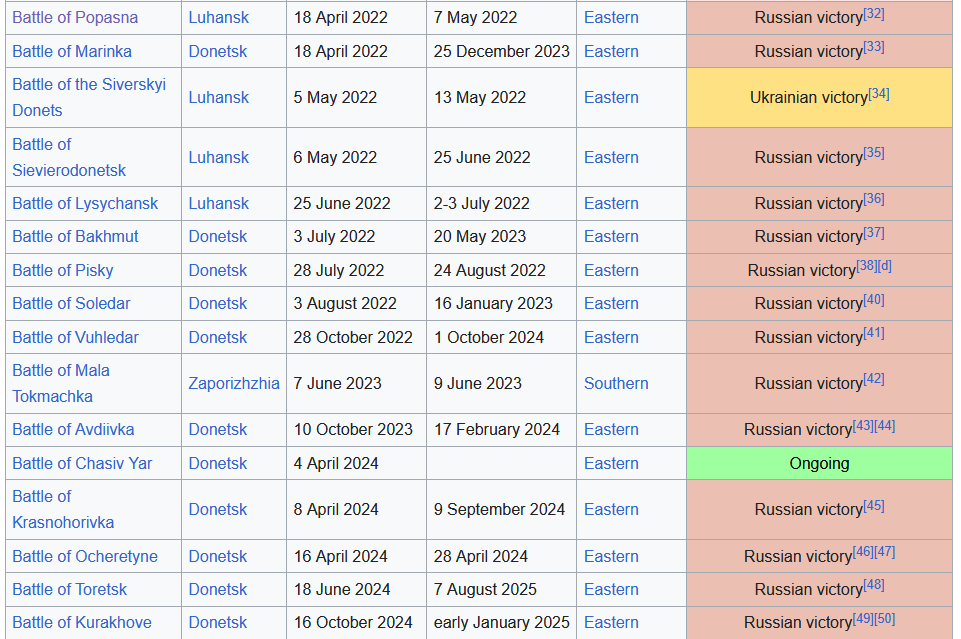This screenshot has height=639, width=961.
Task: Open citation 47 in Ocheretyne result
Action: (x=884, y=552)
